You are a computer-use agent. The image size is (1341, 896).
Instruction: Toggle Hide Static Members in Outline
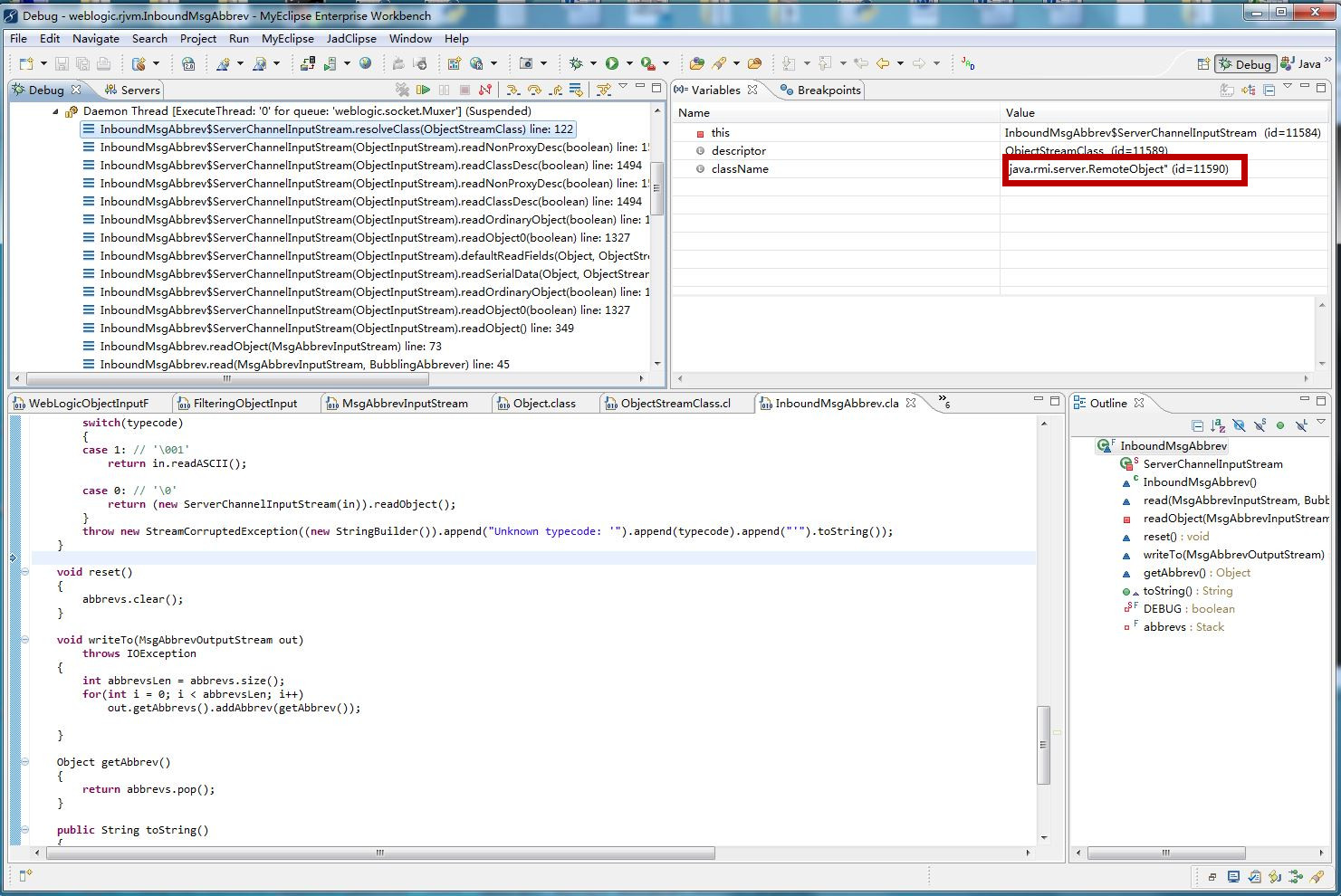click(x=1260, y=425)
